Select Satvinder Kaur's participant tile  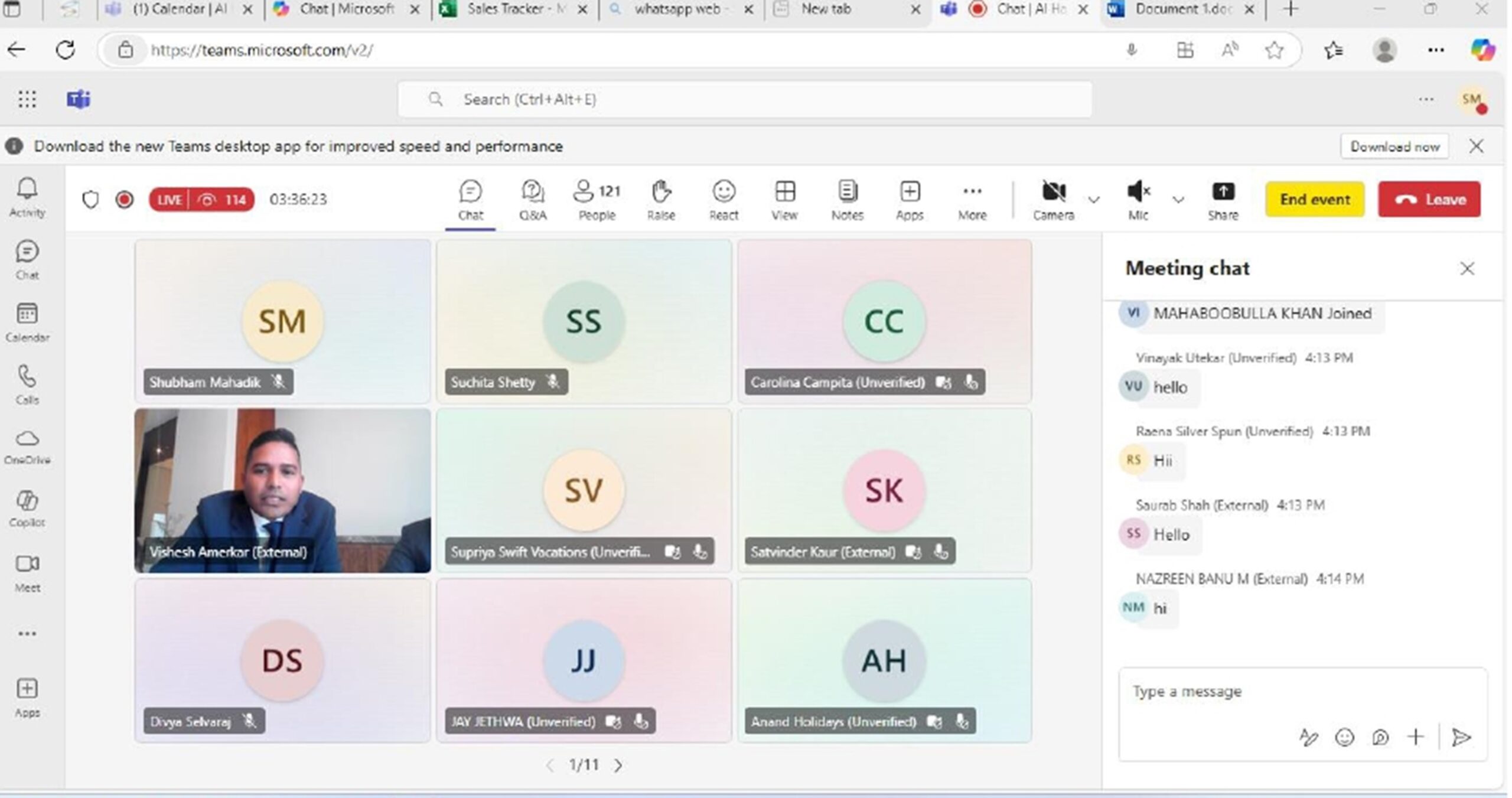pyautogui.click(x=884, y=491)
